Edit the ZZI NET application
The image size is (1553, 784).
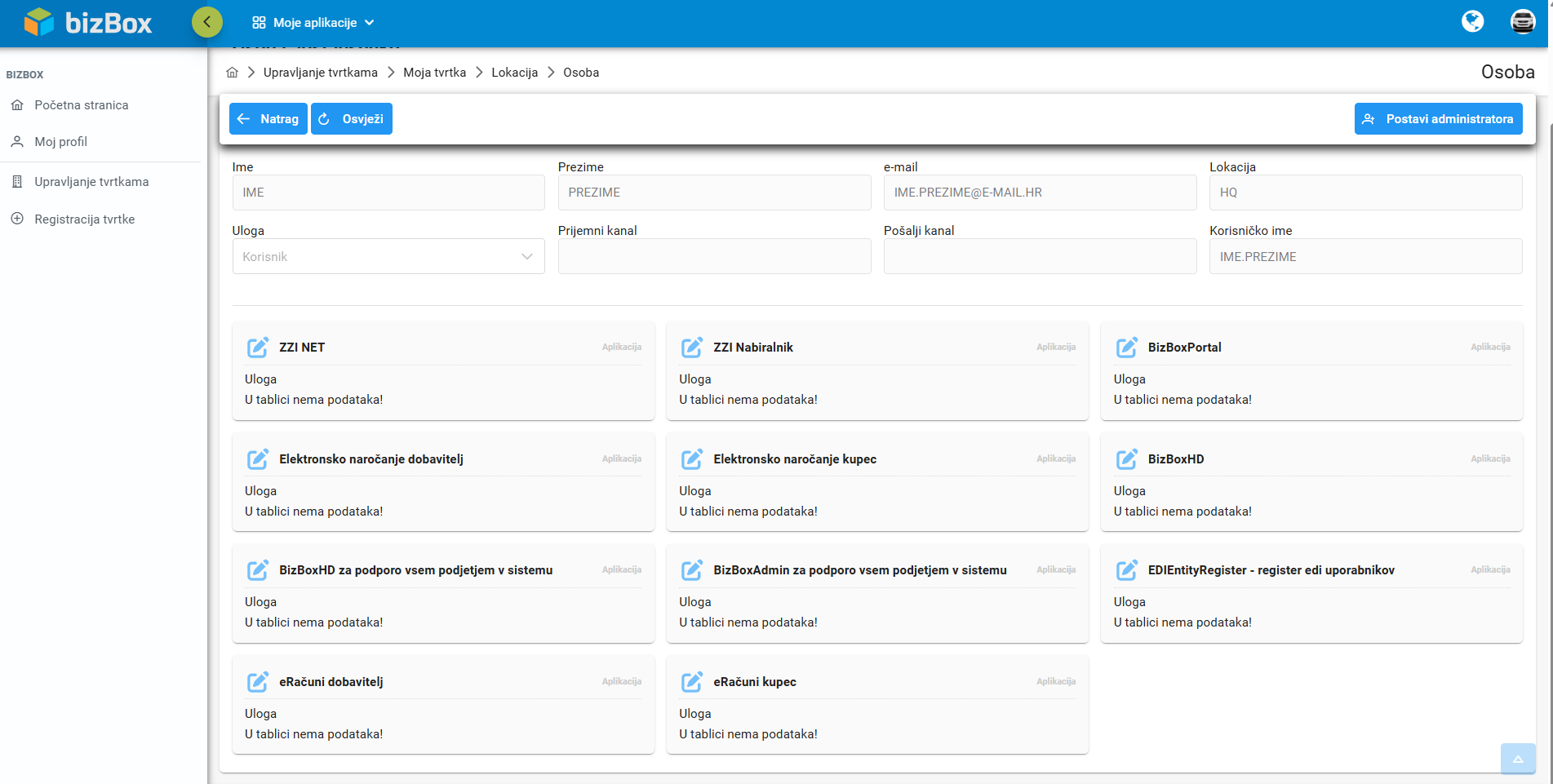[258, 348]
